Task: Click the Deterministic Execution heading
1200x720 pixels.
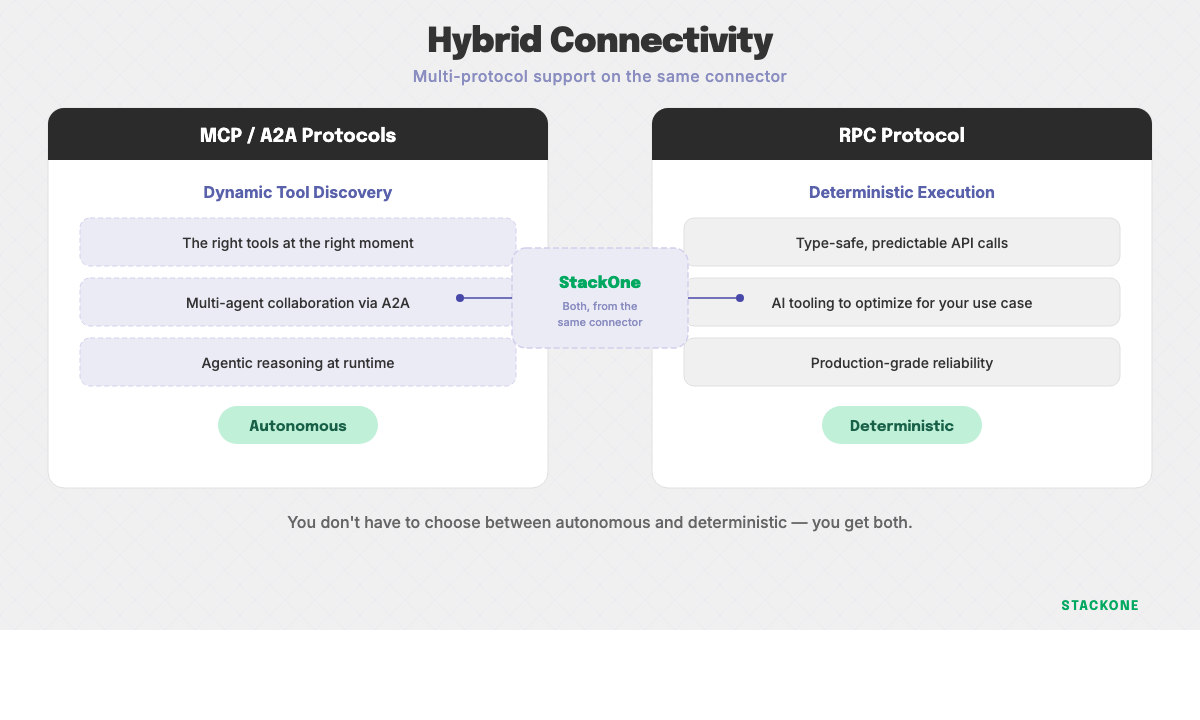Action: click(902, 192)
